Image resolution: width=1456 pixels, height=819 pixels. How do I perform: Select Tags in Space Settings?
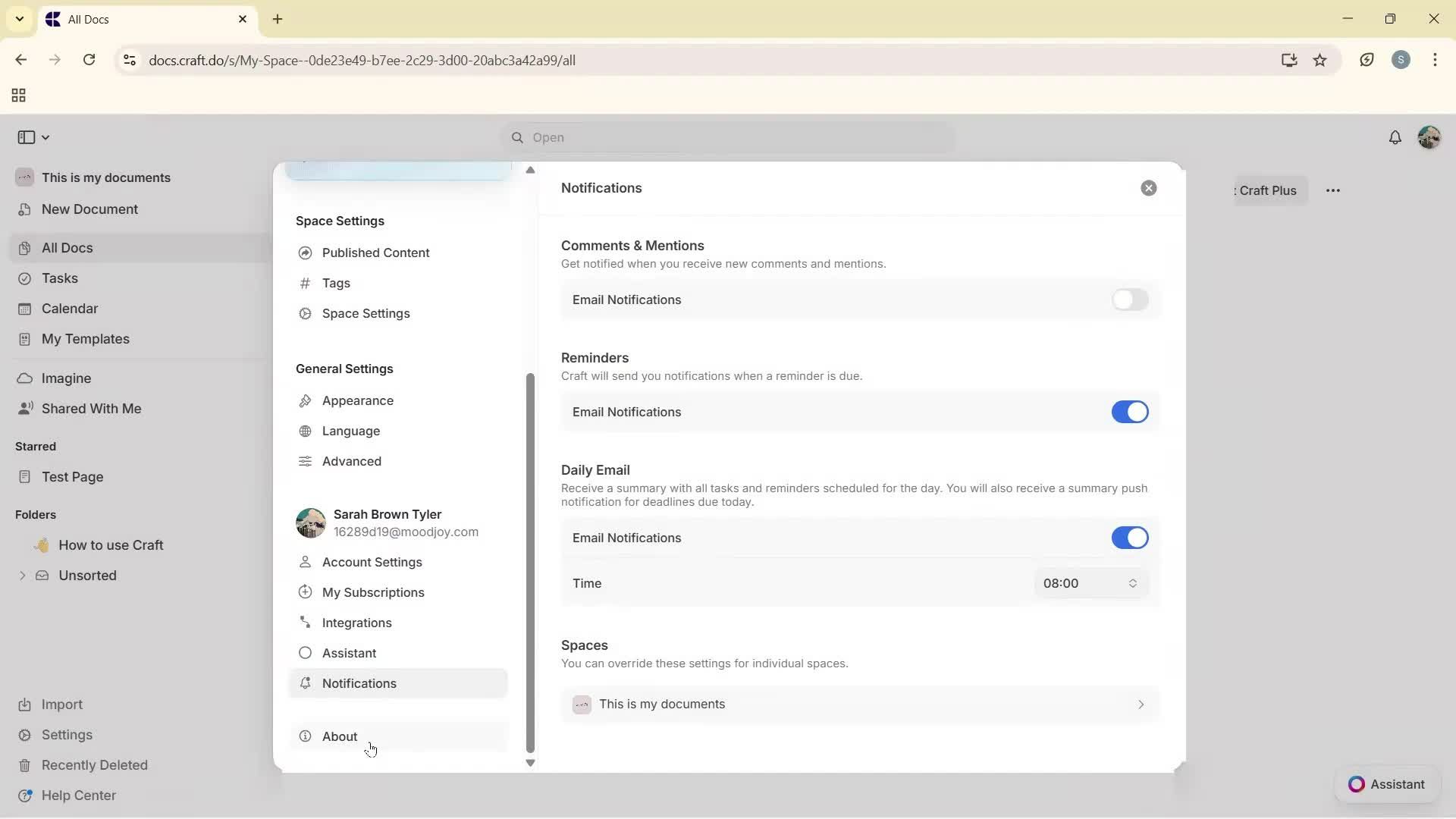pyautogui.click(x=336, y=283)
